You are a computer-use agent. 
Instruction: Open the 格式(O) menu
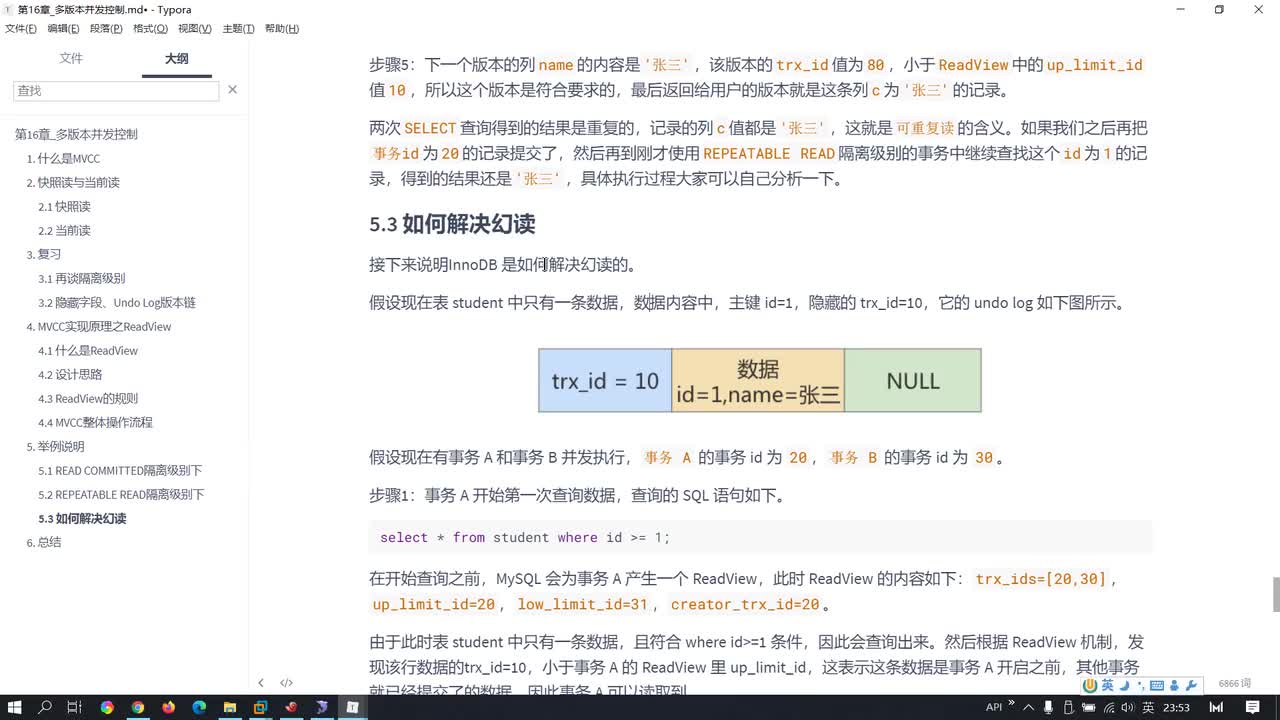[x=151, y=29]
